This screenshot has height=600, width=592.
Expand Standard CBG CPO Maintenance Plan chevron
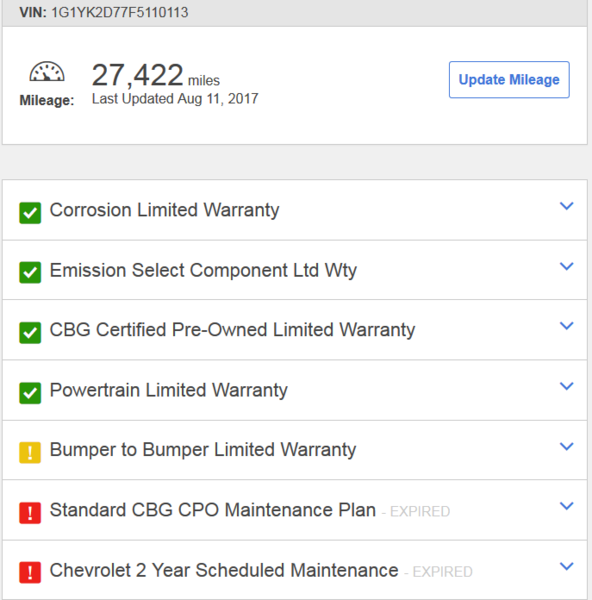567,506
